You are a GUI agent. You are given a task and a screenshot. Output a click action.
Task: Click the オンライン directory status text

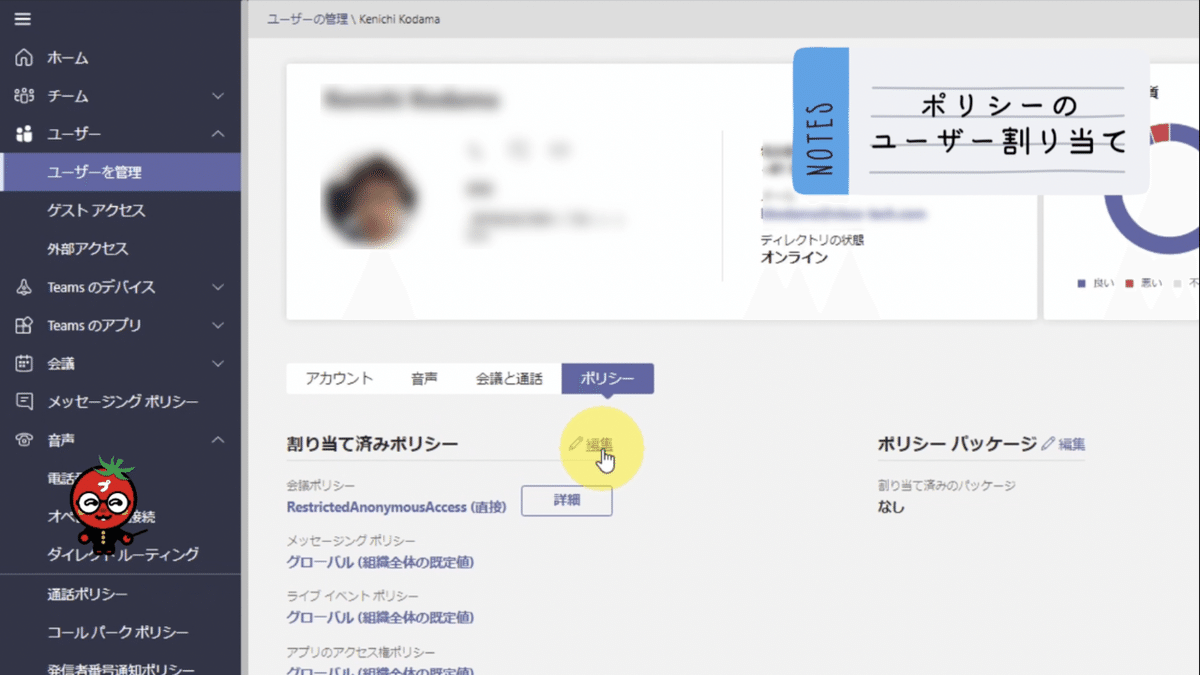794,257
